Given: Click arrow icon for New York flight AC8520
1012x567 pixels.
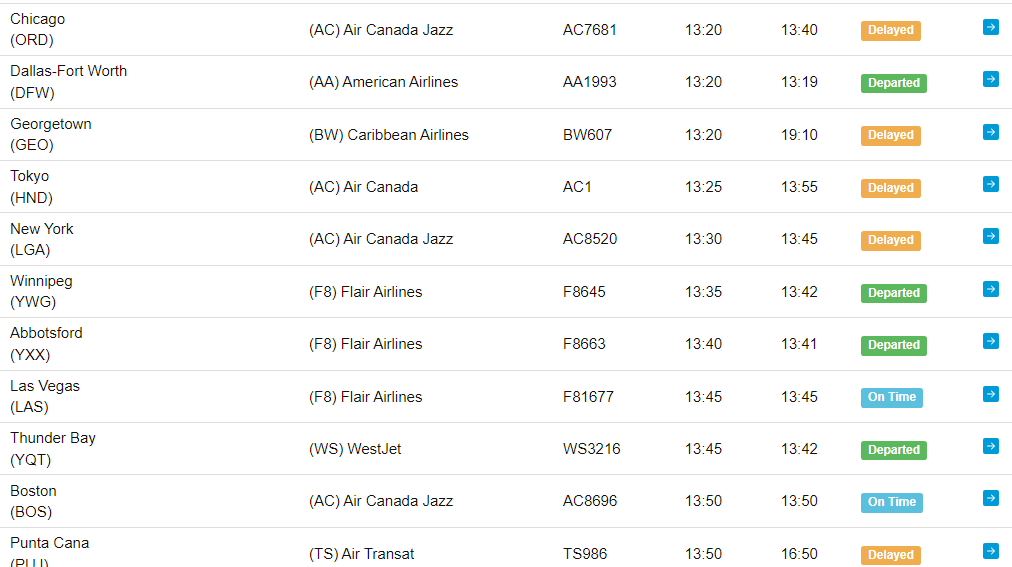Looking at the screenshot, I should [x=991, y=237].
